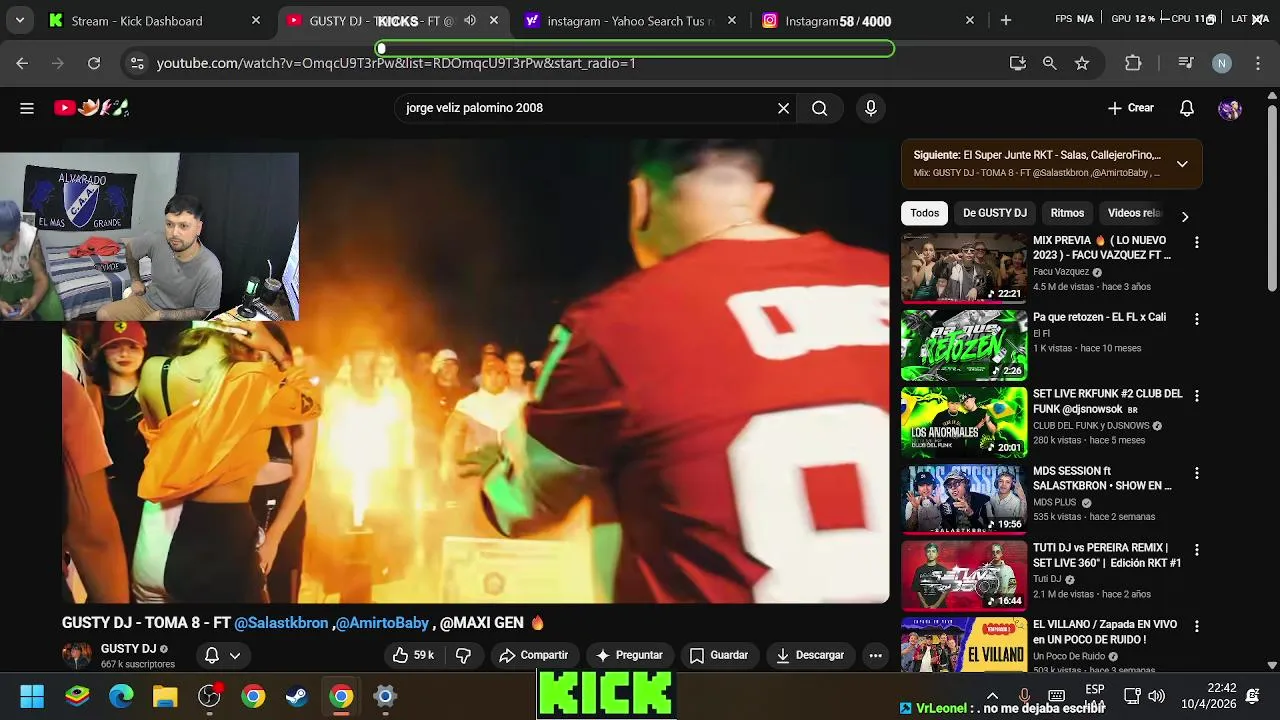Open more actions three-dot button below video
Screen dimensions: 1280x720
(x=875, y=655)
